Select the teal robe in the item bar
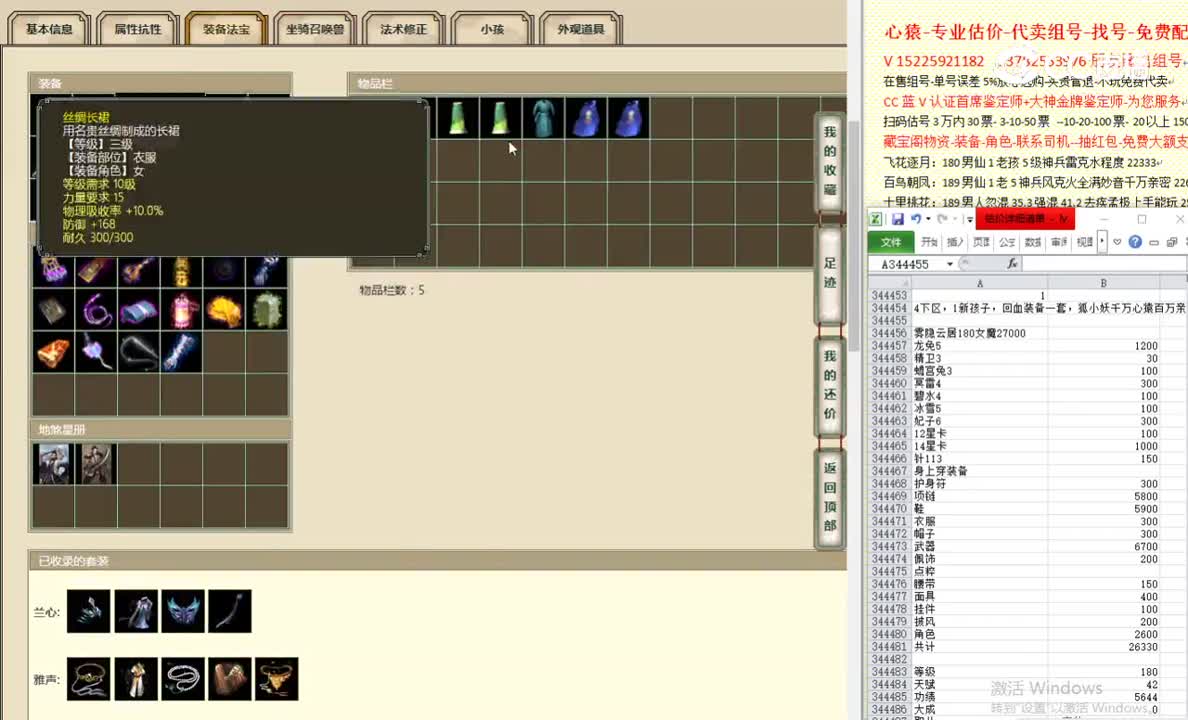Viewport: 1188px width, 720px height. (542, 118)
